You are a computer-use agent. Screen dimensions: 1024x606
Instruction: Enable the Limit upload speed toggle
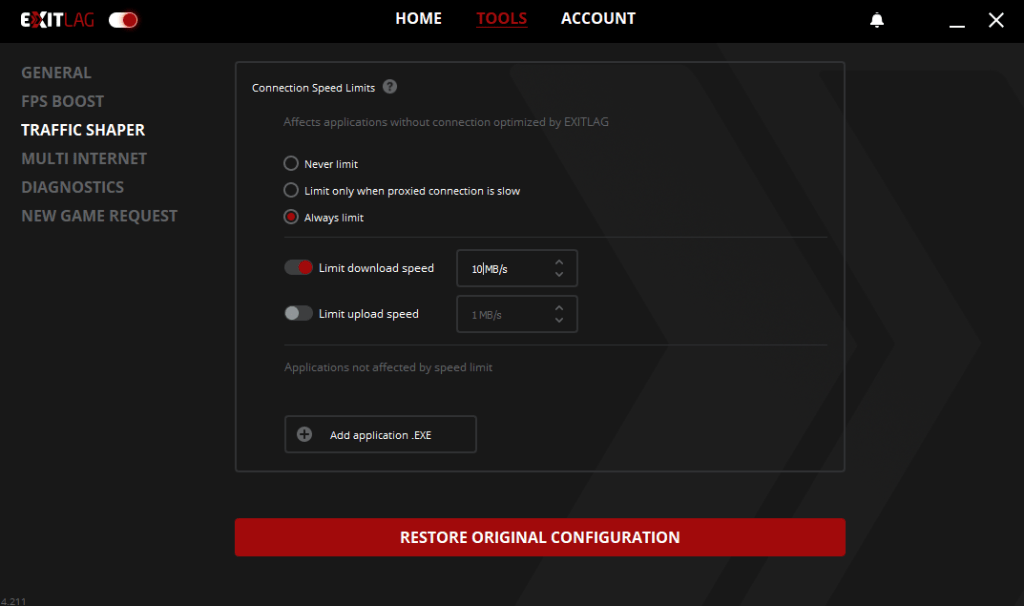click(x=299, y=313)
